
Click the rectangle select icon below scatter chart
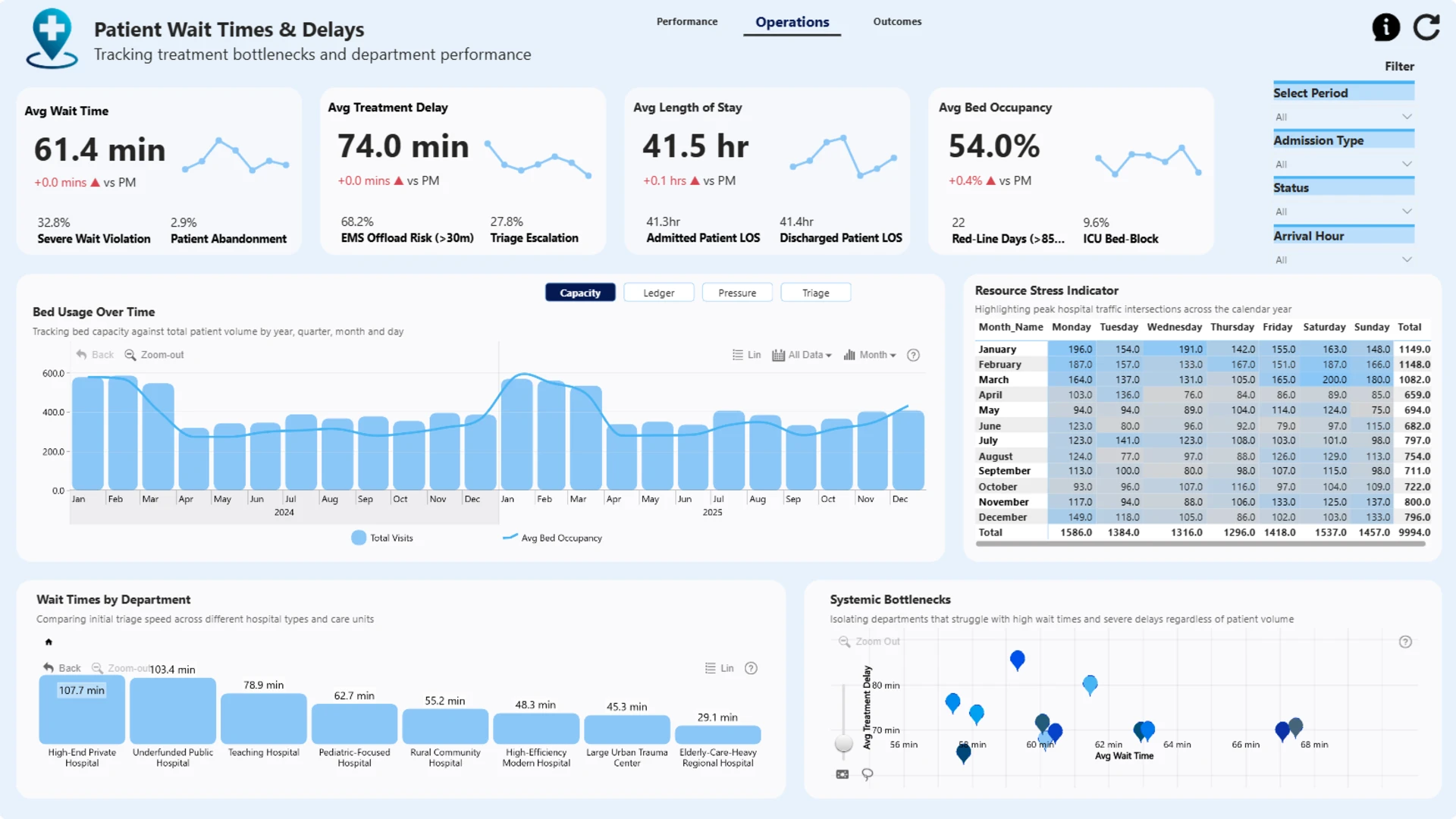pyautogui.click(x=843, y=774)
